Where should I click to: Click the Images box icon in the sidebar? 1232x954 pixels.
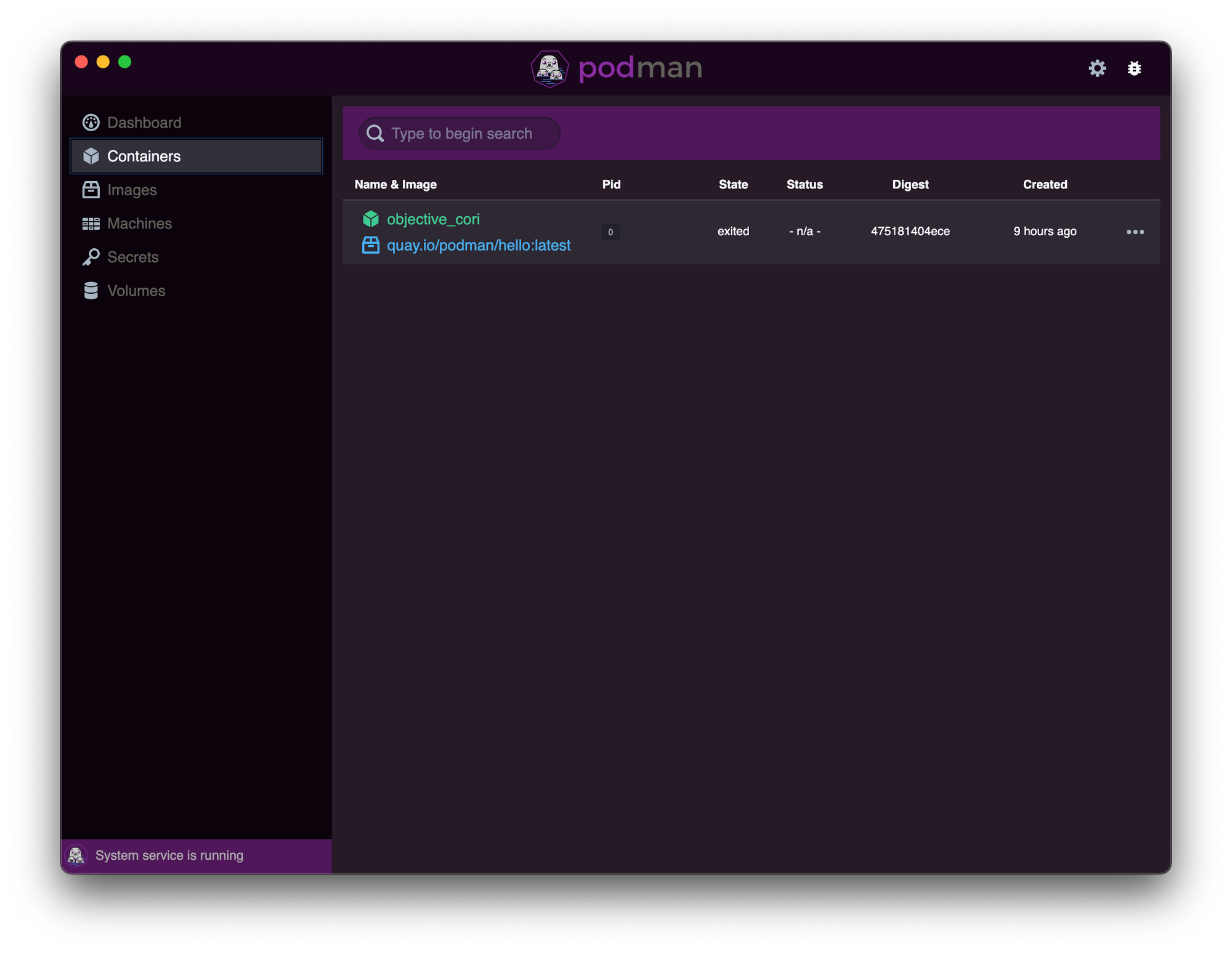[x=91, y=190]
